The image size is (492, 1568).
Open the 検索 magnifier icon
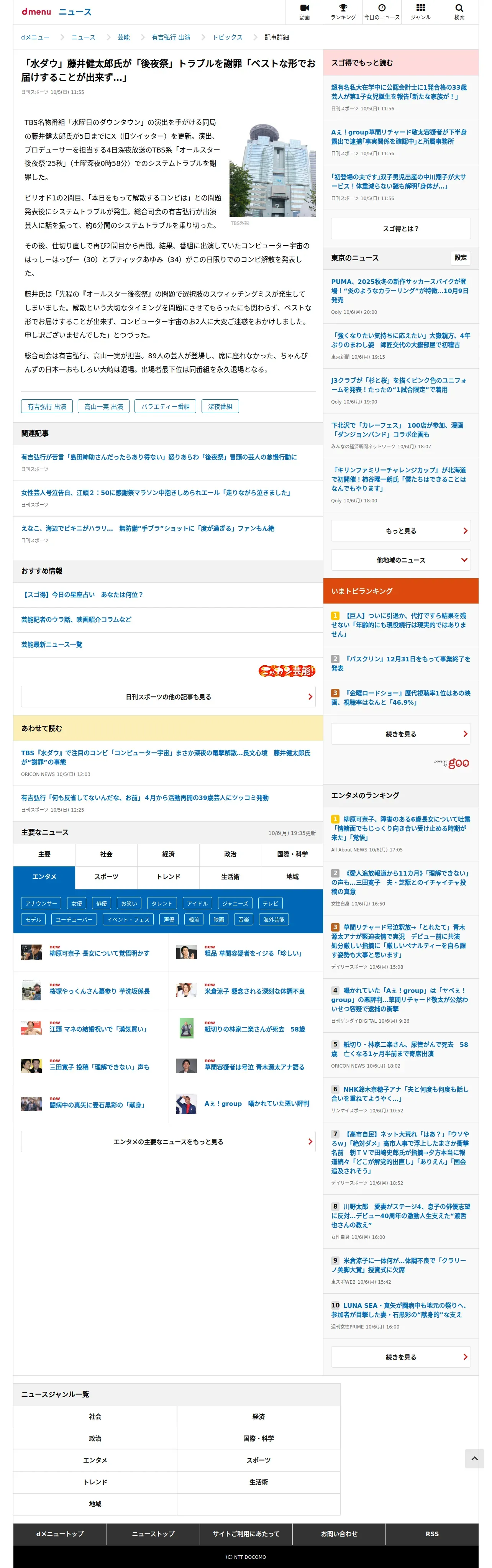coord(459,11)
